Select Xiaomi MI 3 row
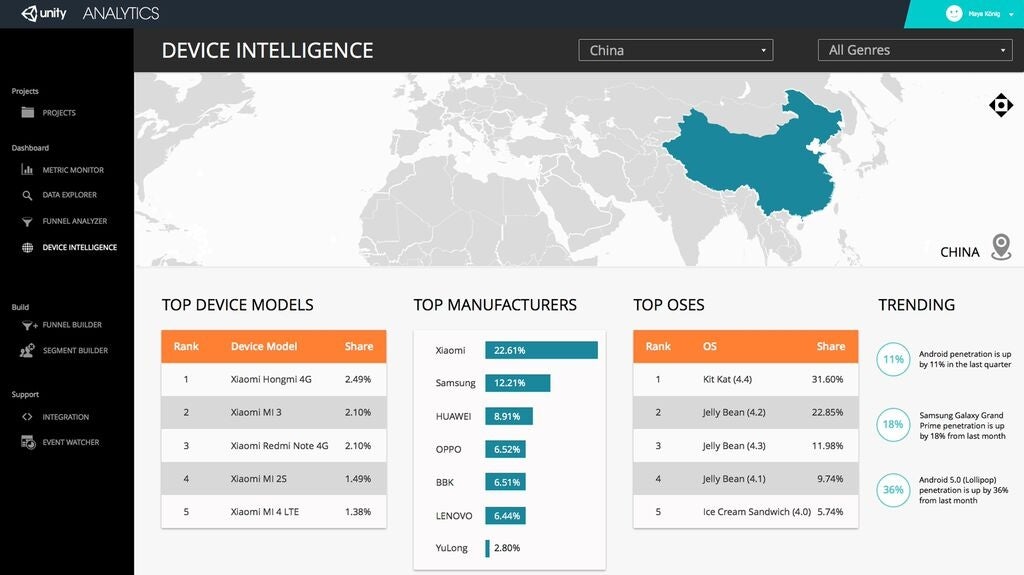Image resolution: width=1024 pixels, height=575 pixels. tap(274, 412)
